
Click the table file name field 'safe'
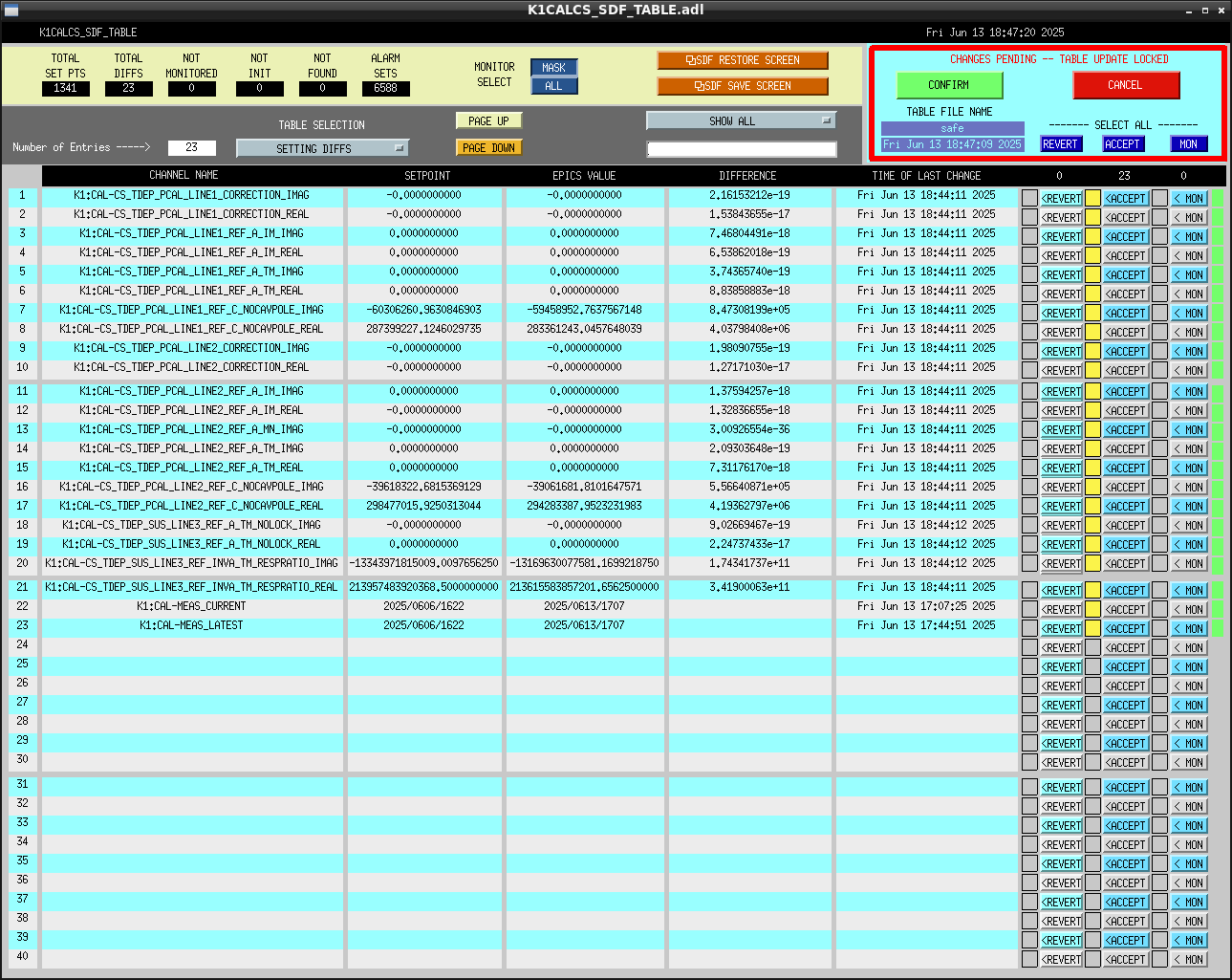[x=953, y=128]
